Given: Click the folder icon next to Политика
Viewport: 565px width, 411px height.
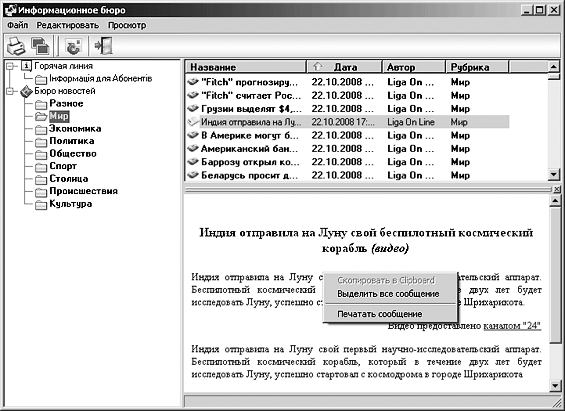Looking at the screenshot, I should [41, 142].
